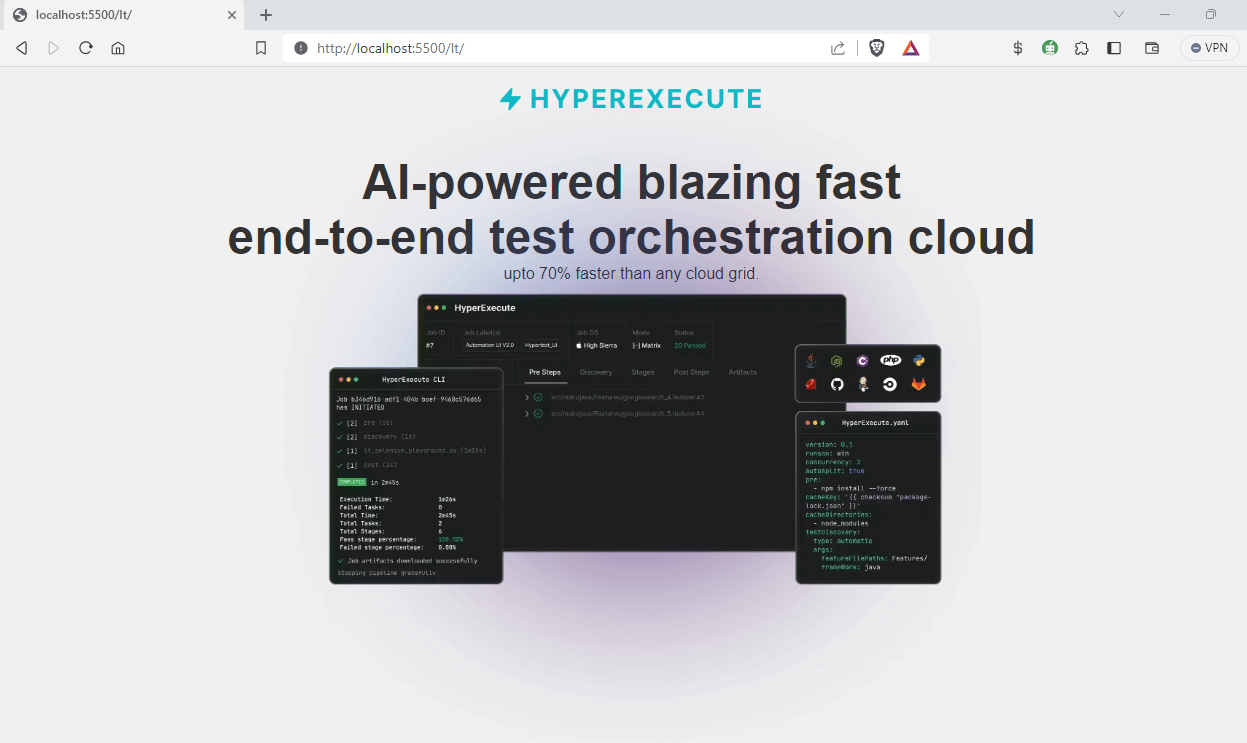Click the PHP logo icon
This screenshot has height=743, width=1247.
pyautogui.click(x=890, y=360)
